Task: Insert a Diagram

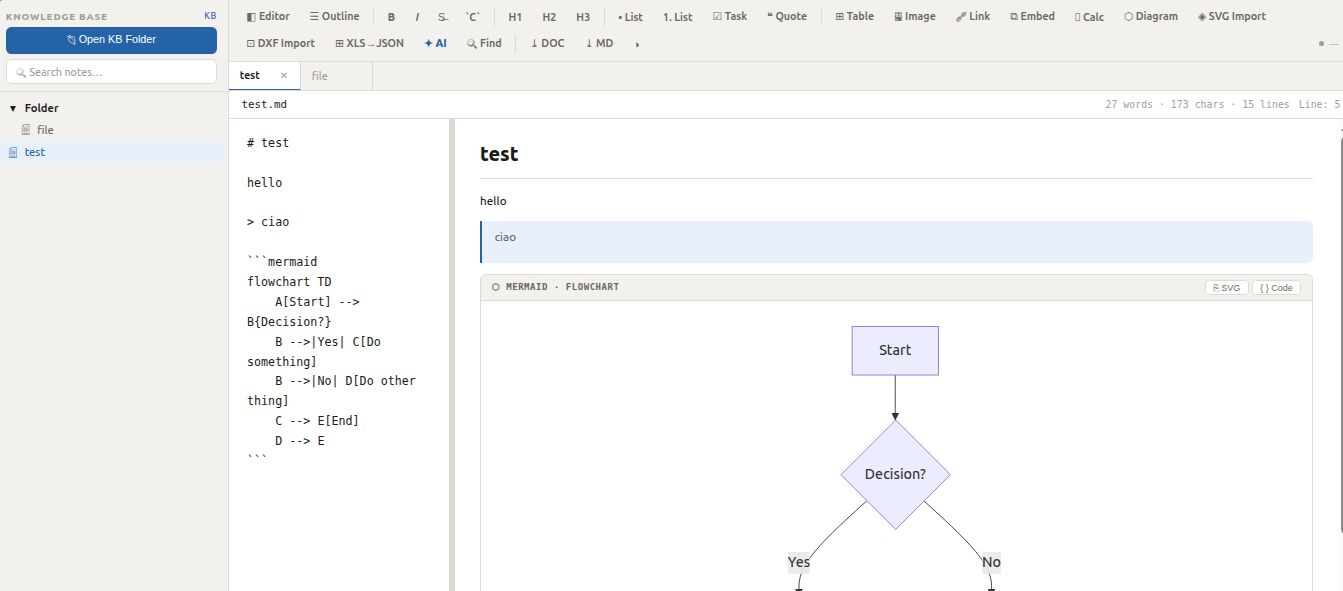Action: pos(1151,16)
